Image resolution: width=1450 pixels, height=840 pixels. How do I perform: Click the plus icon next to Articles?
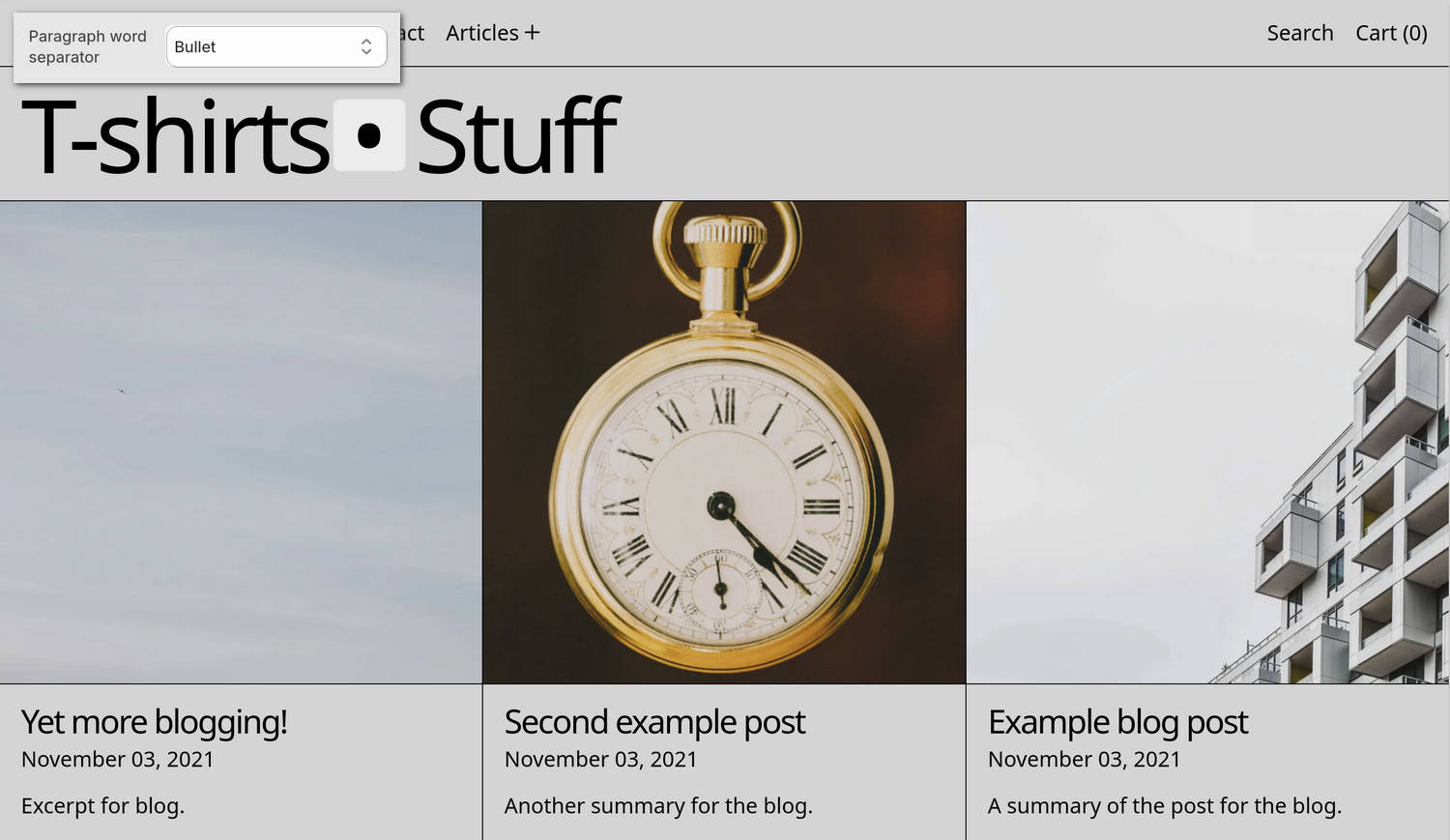532,32
